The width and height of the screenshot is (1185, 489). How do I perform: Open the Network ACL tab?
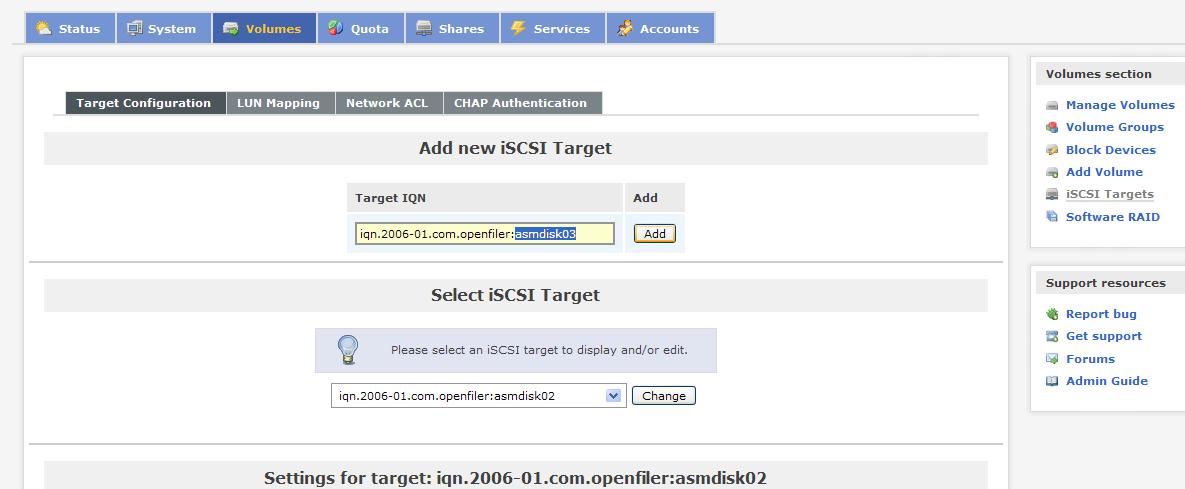click(387, 103)
